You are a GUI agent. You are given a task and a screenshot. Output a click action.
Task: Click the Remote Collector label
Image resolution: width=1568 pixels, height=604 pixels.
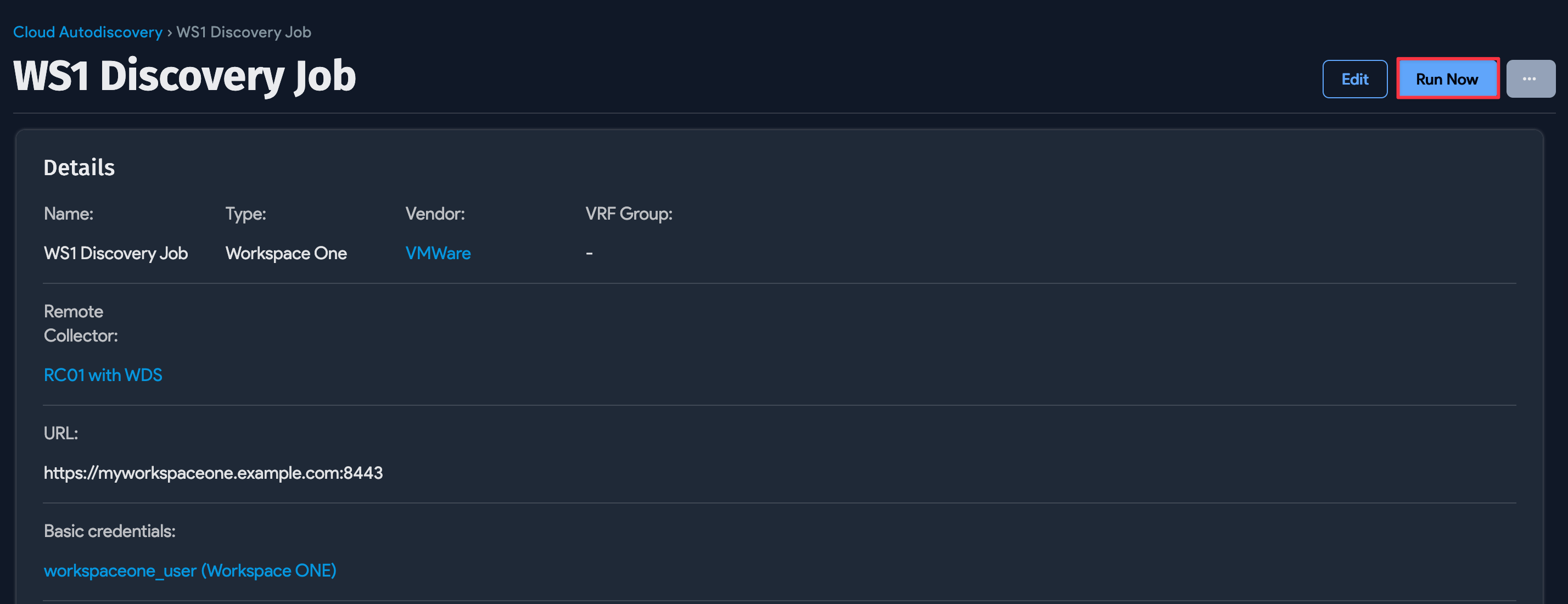(x=80, y=323)
